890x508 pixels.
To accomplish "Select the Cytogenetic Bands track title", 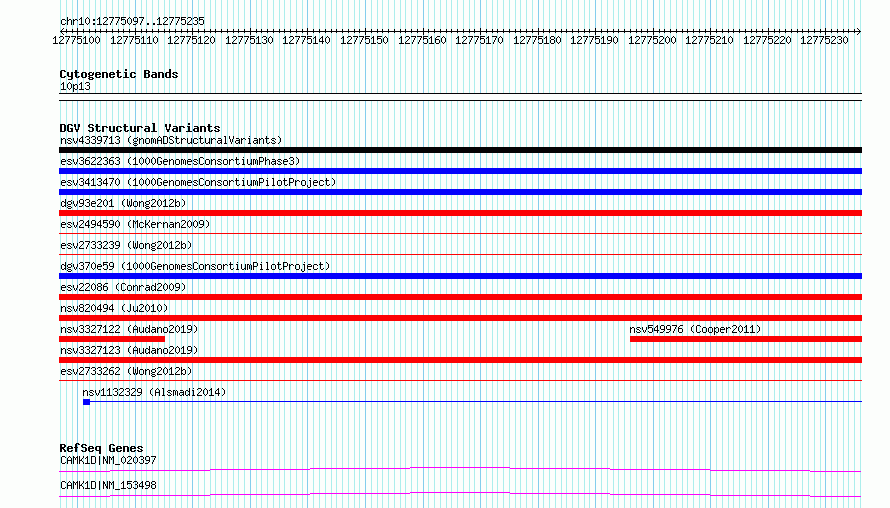I will coord(119,74).
